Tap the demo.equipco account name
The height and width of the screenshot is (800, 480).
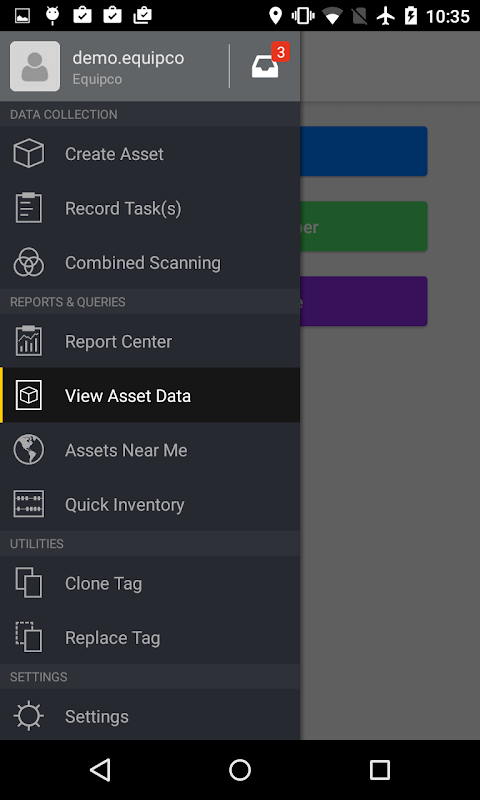[128, 58]
